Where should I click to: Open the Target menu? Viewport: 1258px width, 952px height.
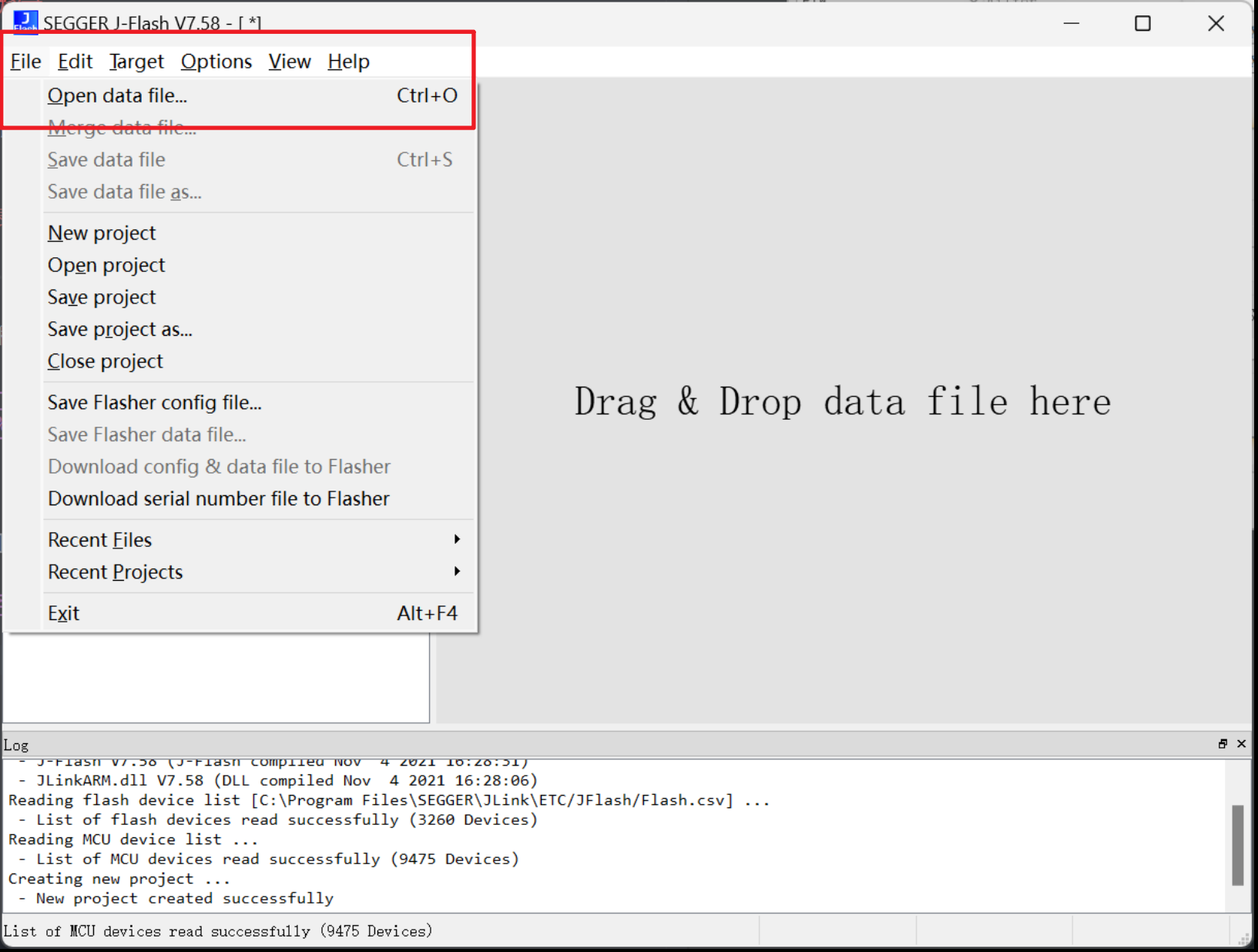136,62
